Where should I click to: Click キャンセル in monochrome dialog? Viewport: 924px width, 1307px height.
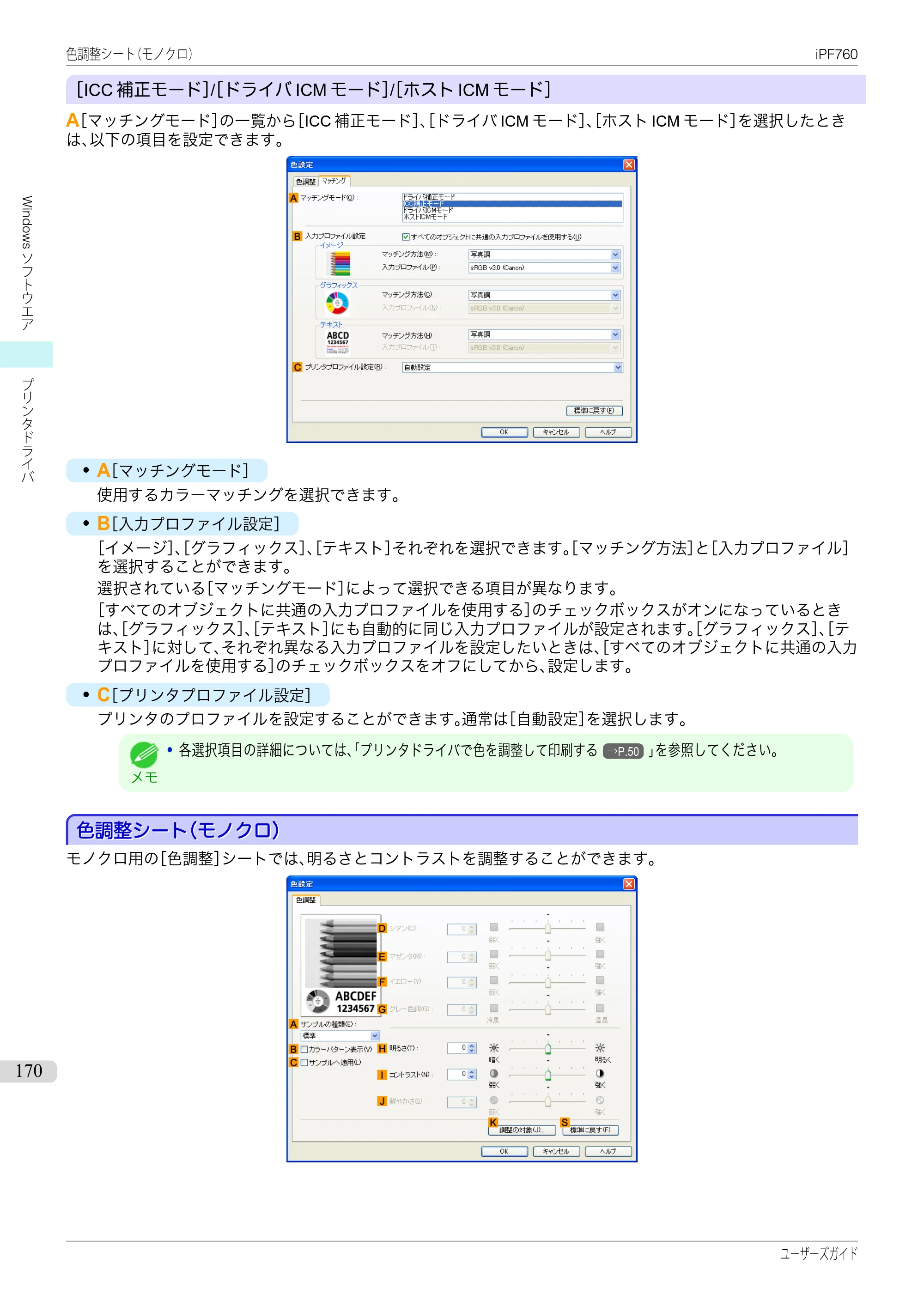(x=556, y=1152)
